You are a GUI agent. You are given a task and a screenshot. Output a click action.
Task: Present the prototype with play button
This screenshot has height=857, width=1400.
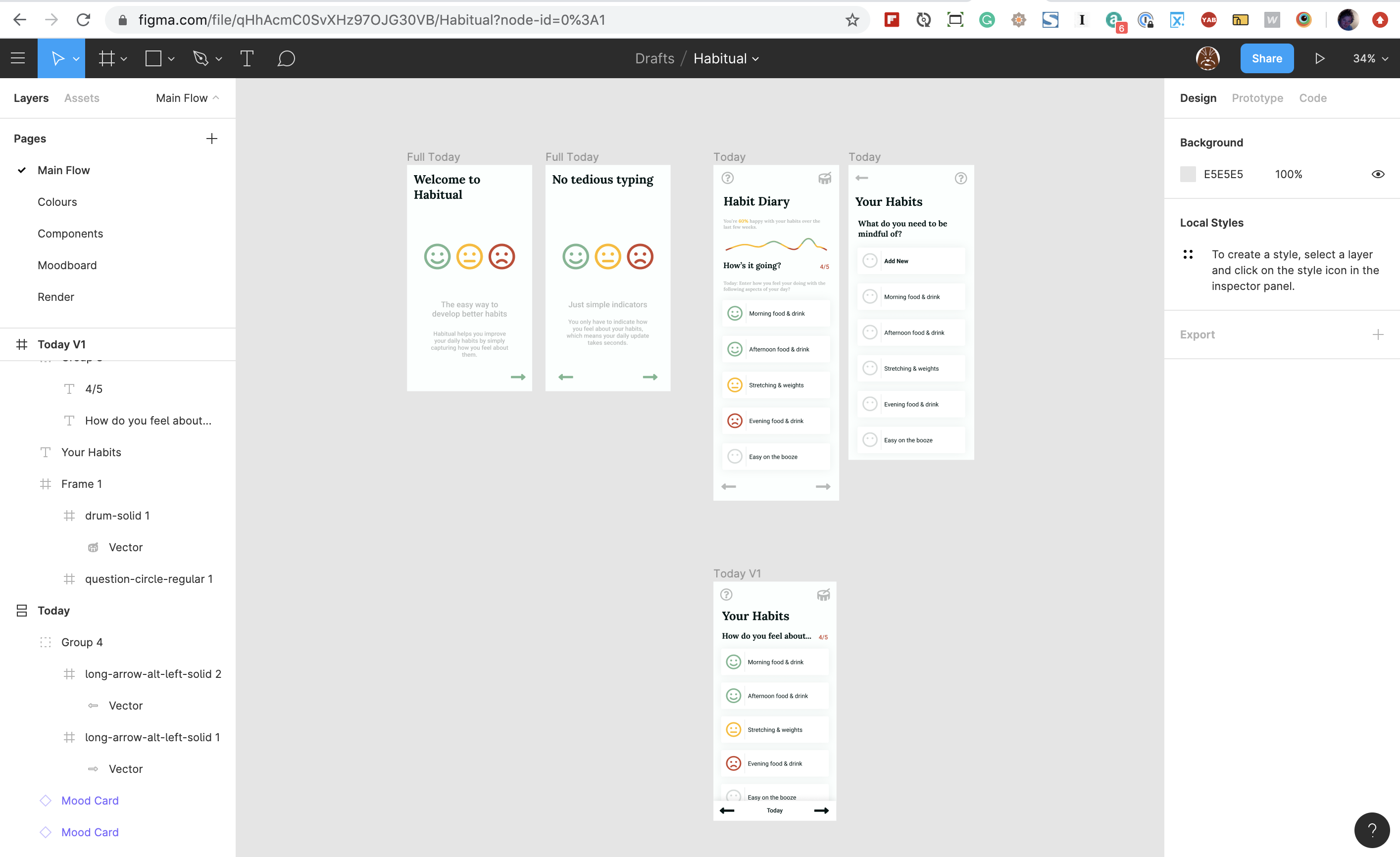(1319, 58)
